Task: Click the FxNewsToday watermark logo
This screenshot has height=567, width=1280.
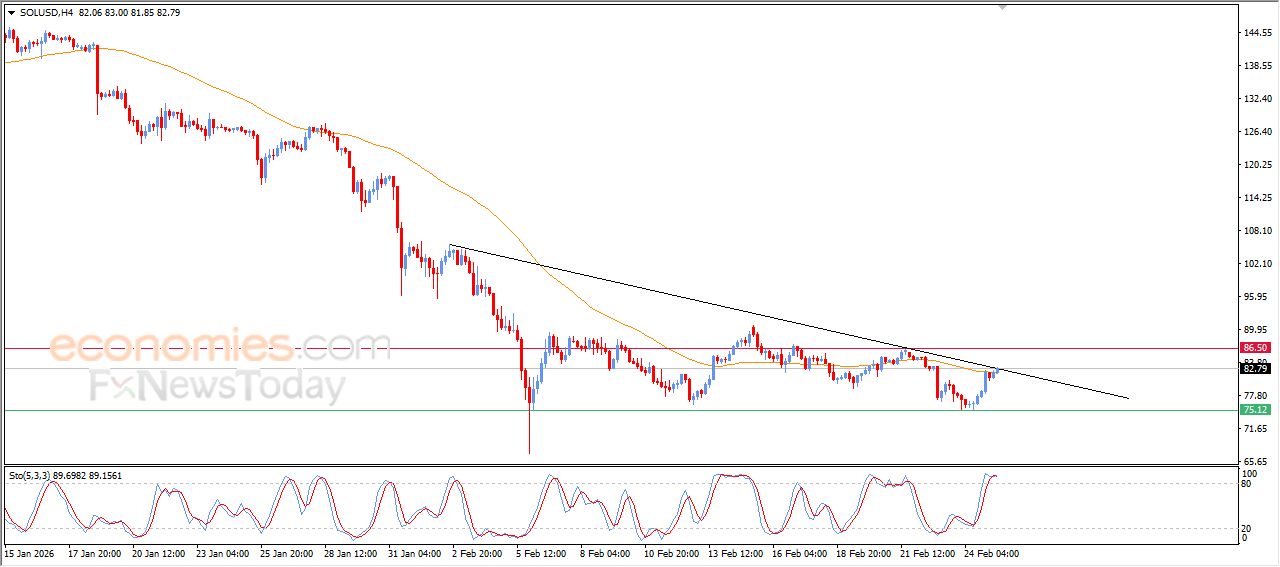Action: point(217,386)
